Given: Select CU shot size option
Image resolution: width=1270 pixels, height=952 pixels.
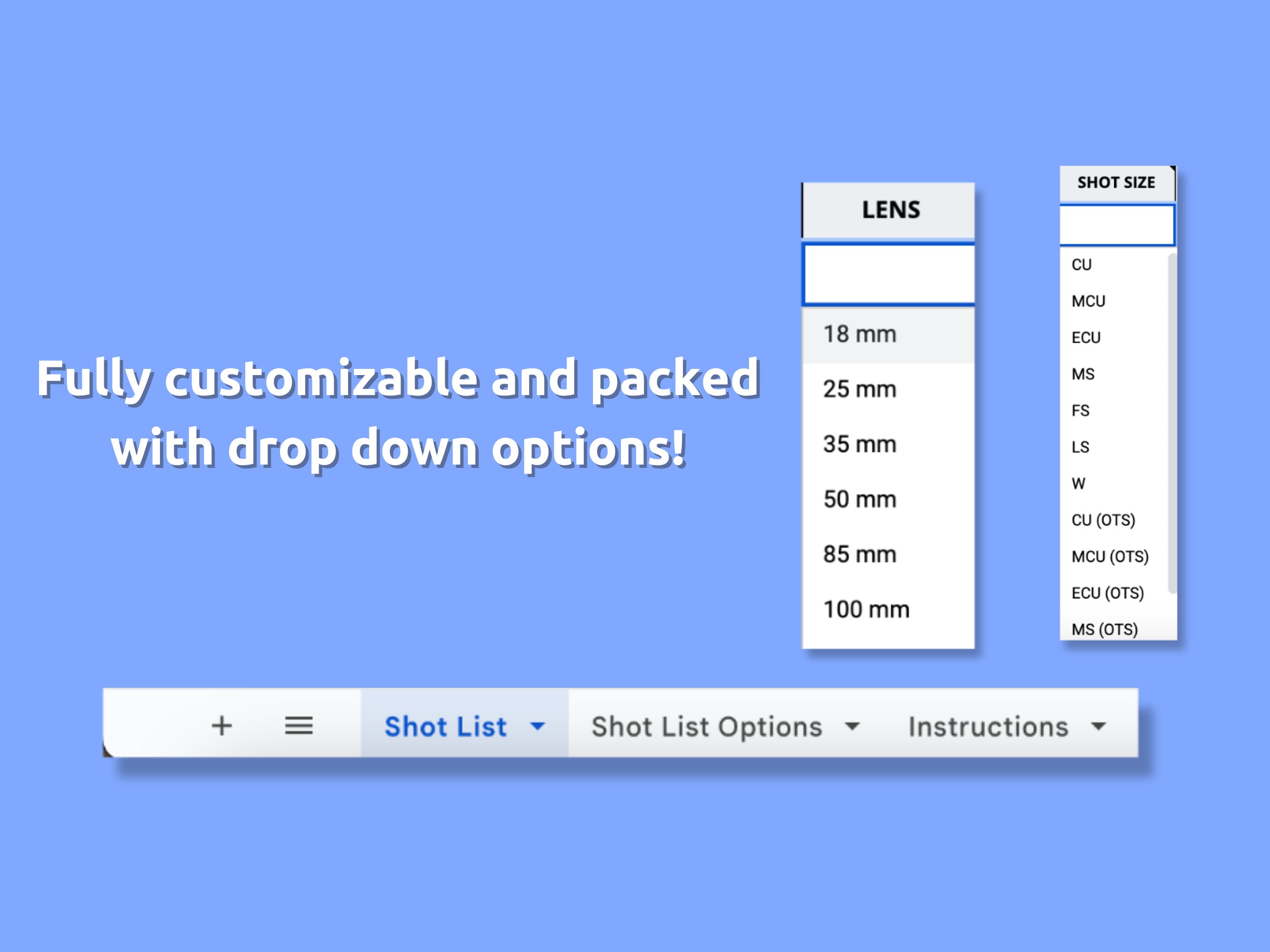Looking at the screenshot, I should point(1082,264).
